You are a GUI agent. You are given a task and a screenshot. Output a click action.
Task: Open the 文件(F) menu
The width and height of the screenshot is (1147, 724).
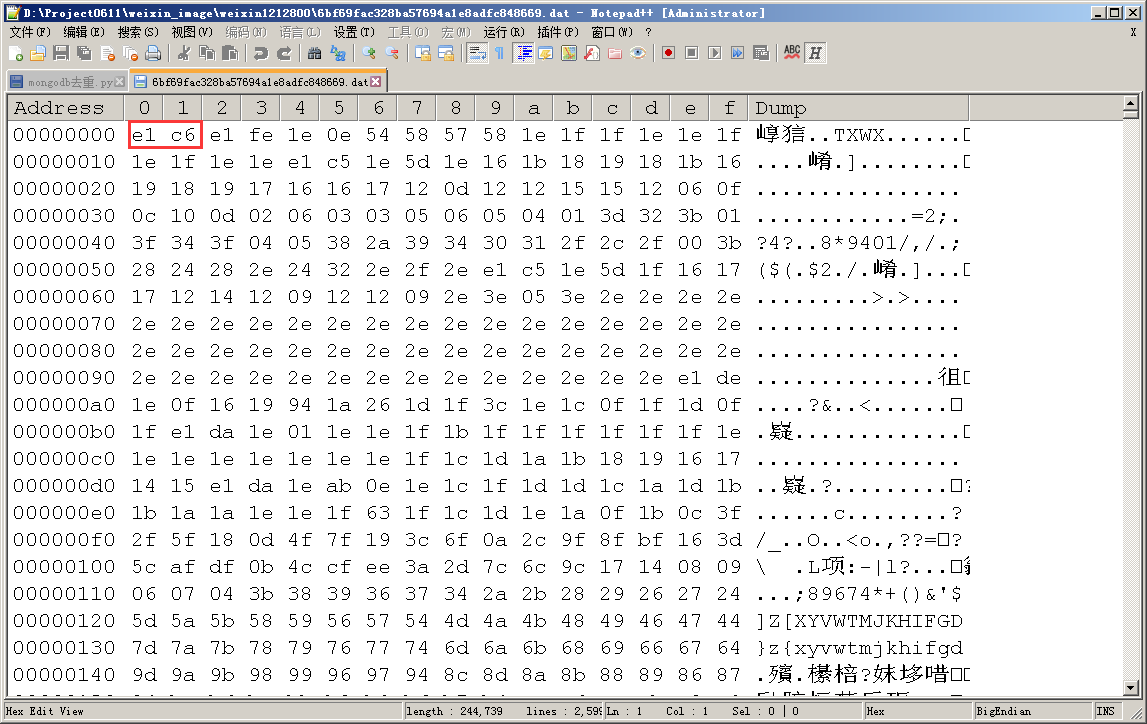point(30,32)
